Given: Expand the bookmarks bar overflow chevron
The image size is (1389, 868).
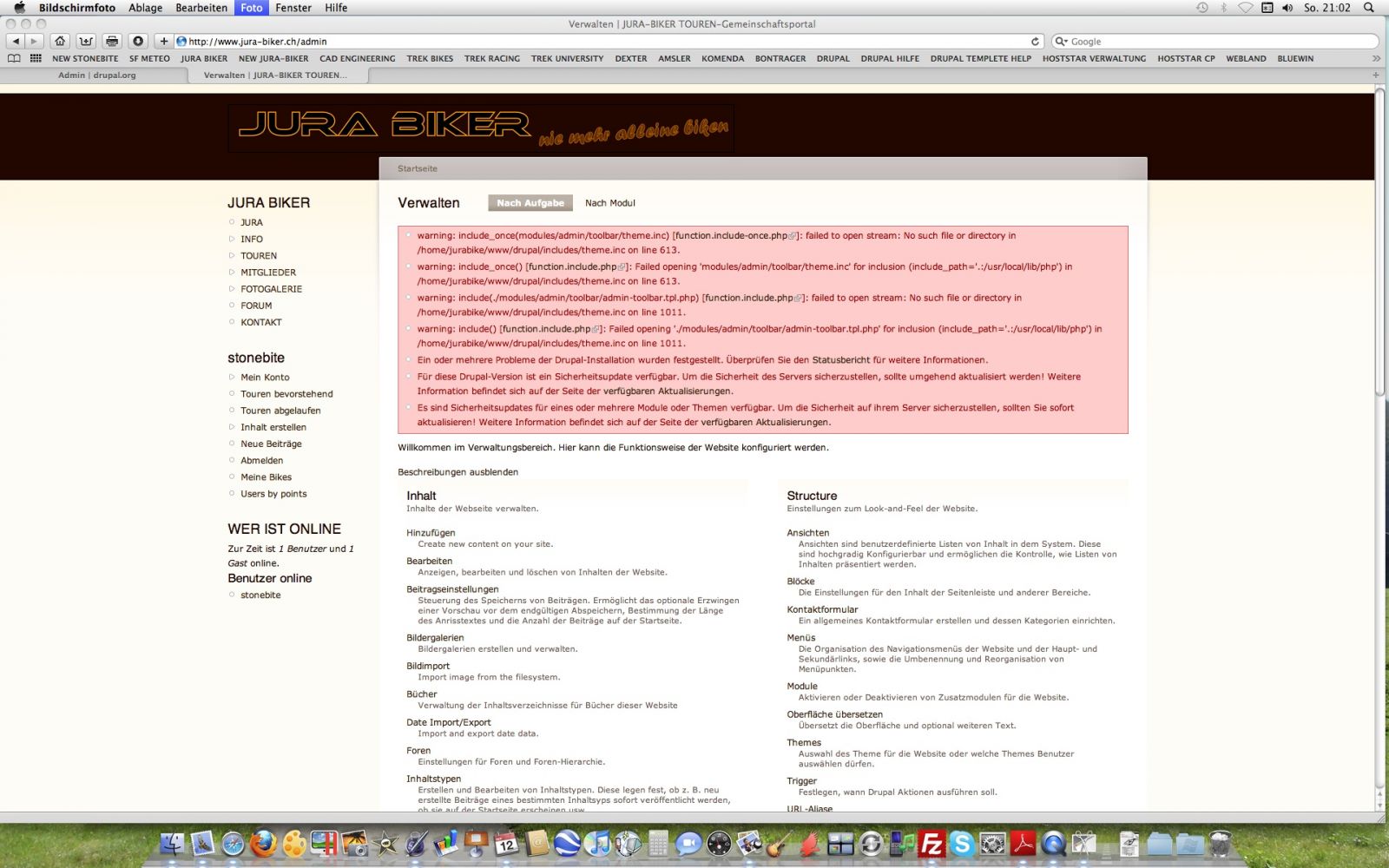Looking at the screenshot, I should click(1376, 58).
